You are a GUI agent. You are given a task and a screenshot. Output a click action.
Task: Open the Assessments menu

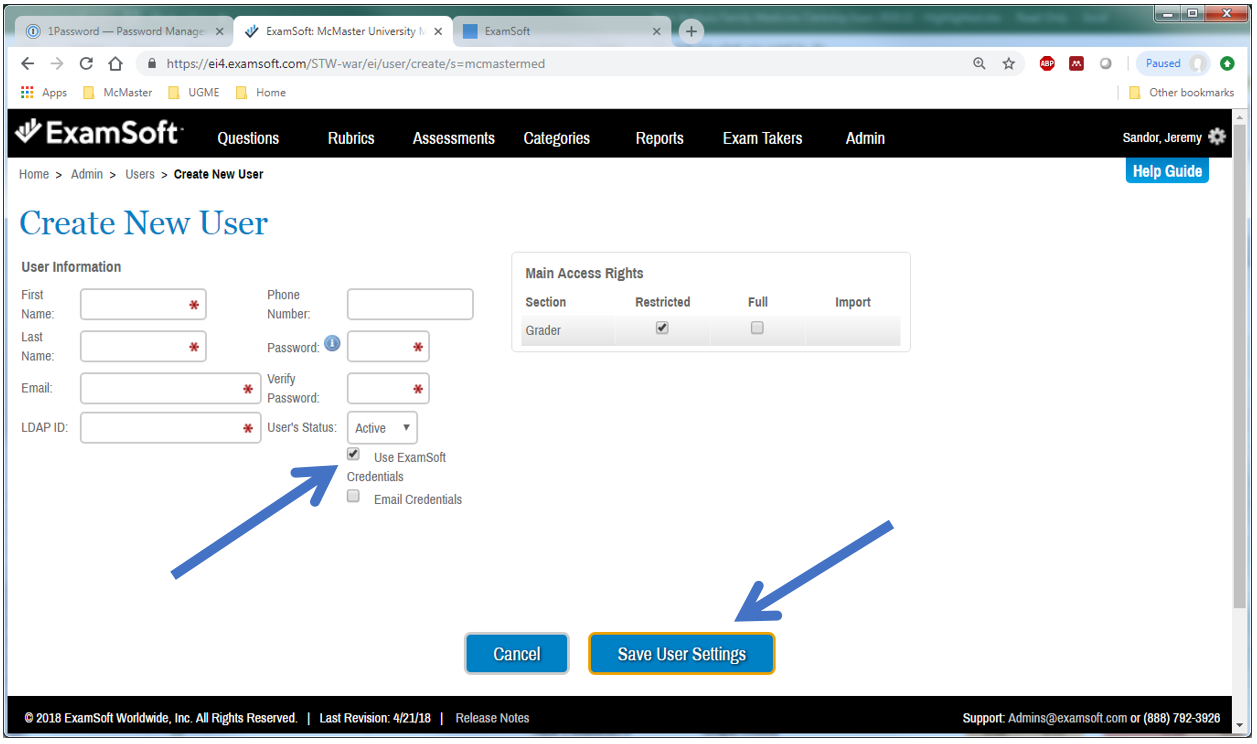click(x=454, y=138)
